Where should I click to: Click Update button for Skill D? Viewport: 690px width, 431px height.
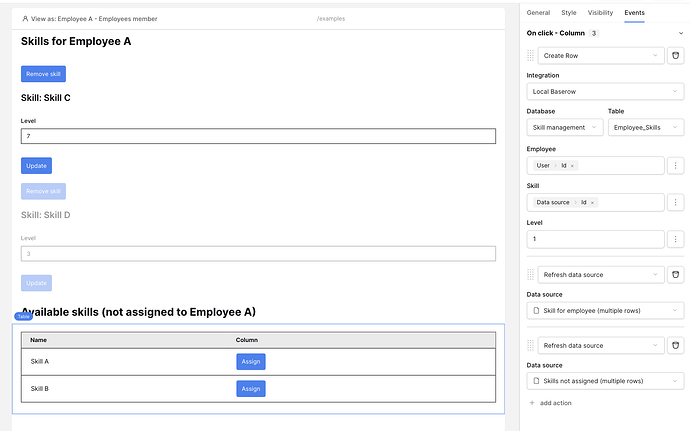click(36, 283)
